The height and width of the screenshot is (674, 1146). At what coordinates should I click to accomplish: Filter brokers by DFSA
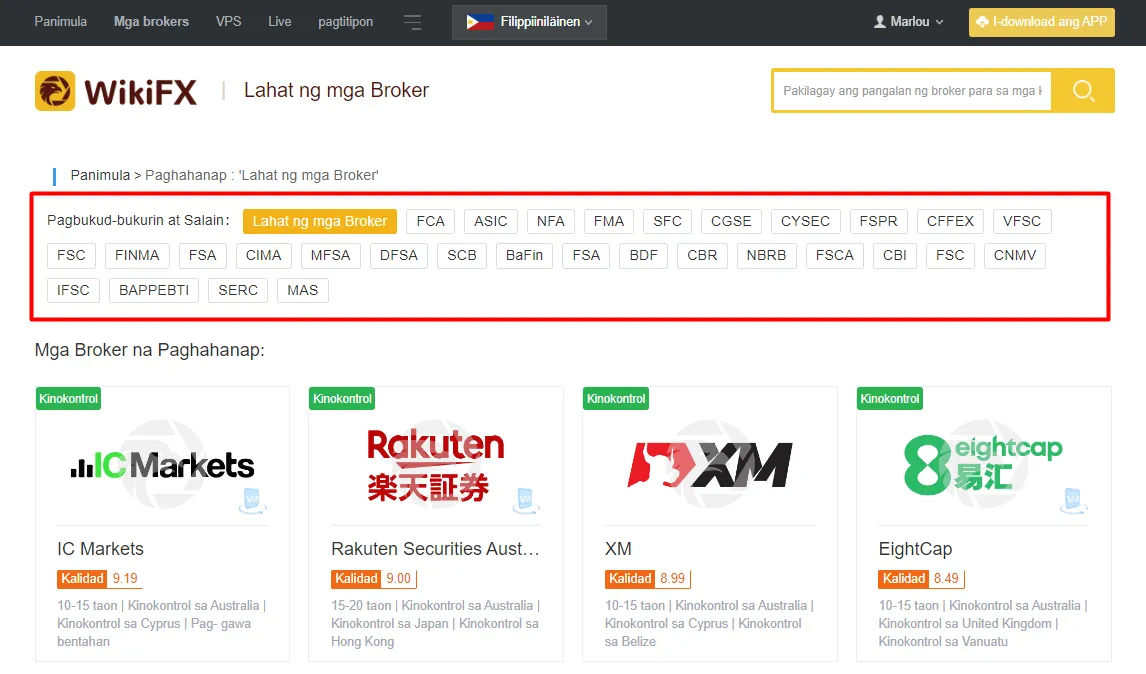[398, 256]
